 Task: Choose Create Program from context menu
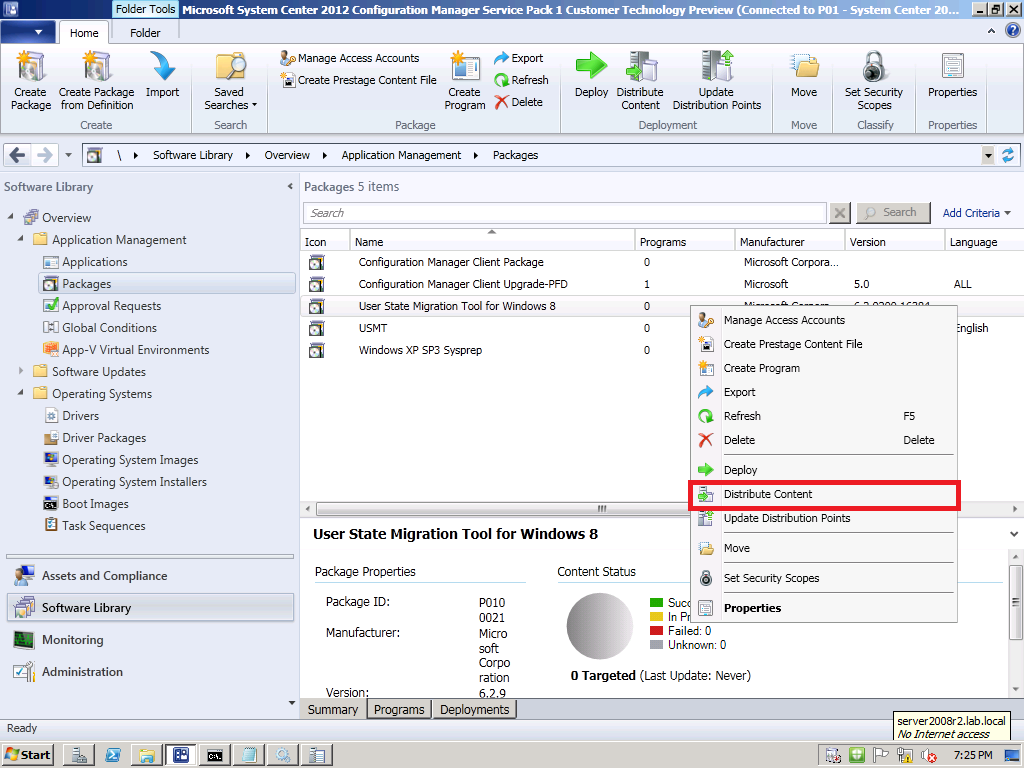click(824, 368)
